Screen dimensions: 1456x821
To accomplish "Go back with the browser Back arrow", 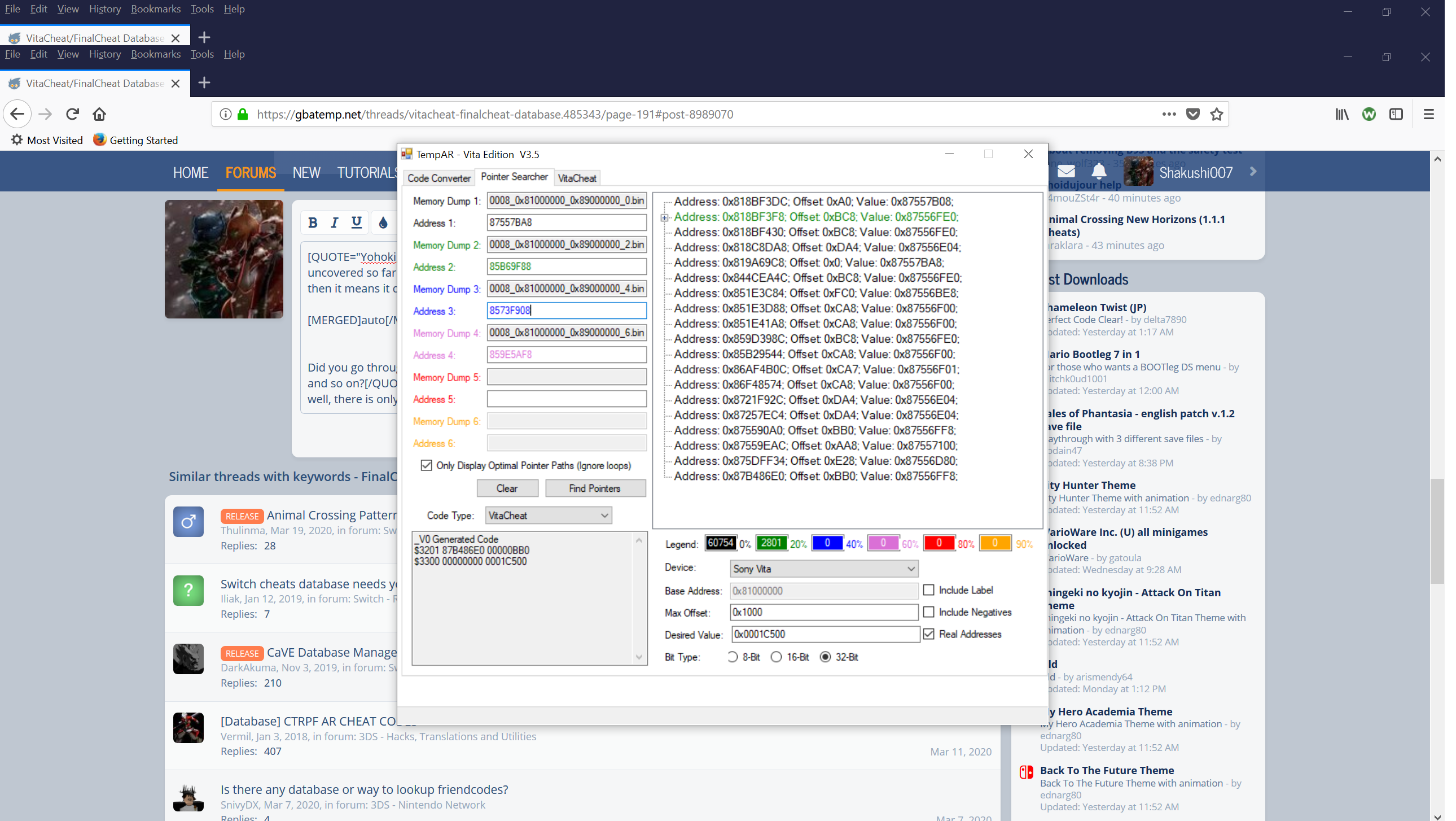I will pos(17,114).
